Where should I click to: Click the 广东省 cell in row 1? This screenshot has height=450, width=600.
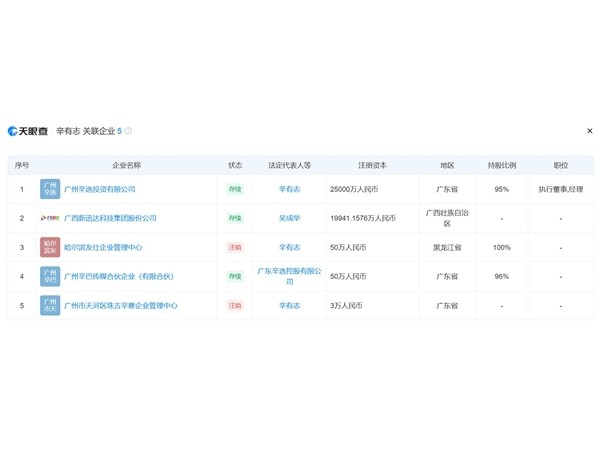click(447, 189)
